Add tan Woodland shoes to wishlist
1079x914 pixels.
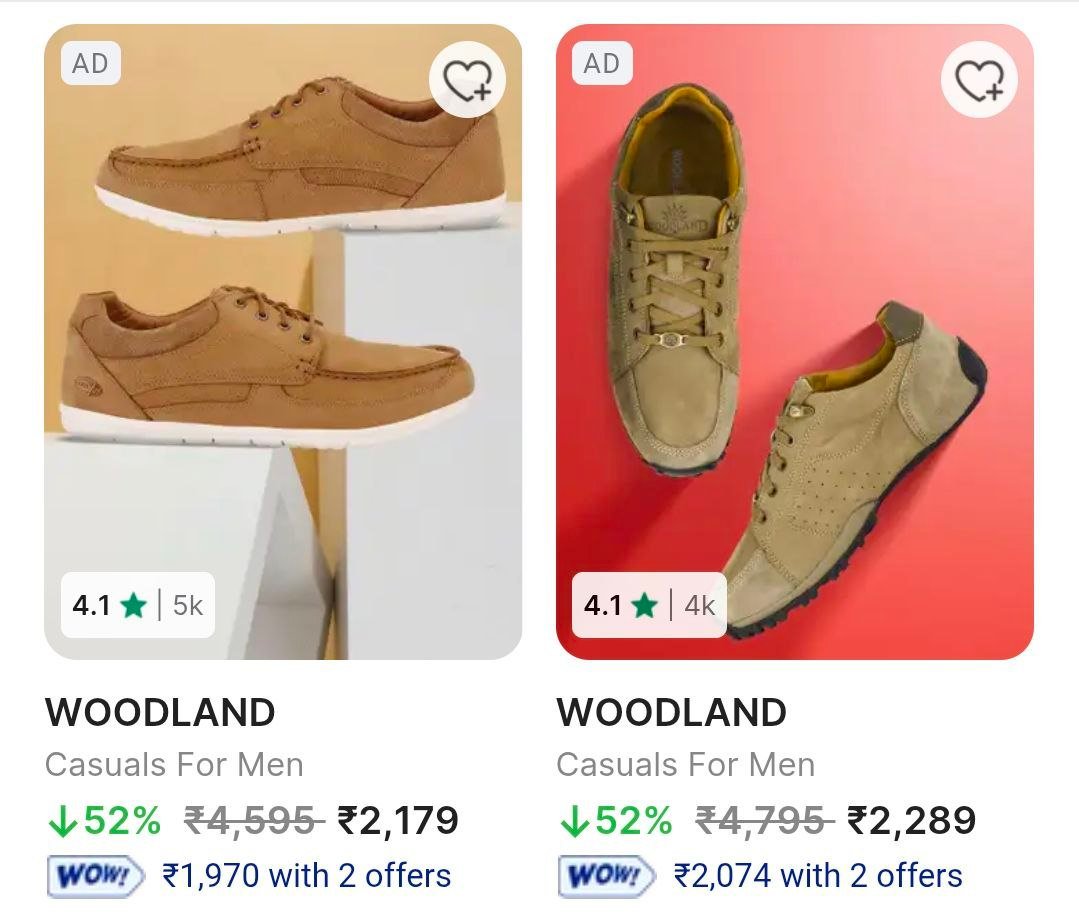coord(467,80)
